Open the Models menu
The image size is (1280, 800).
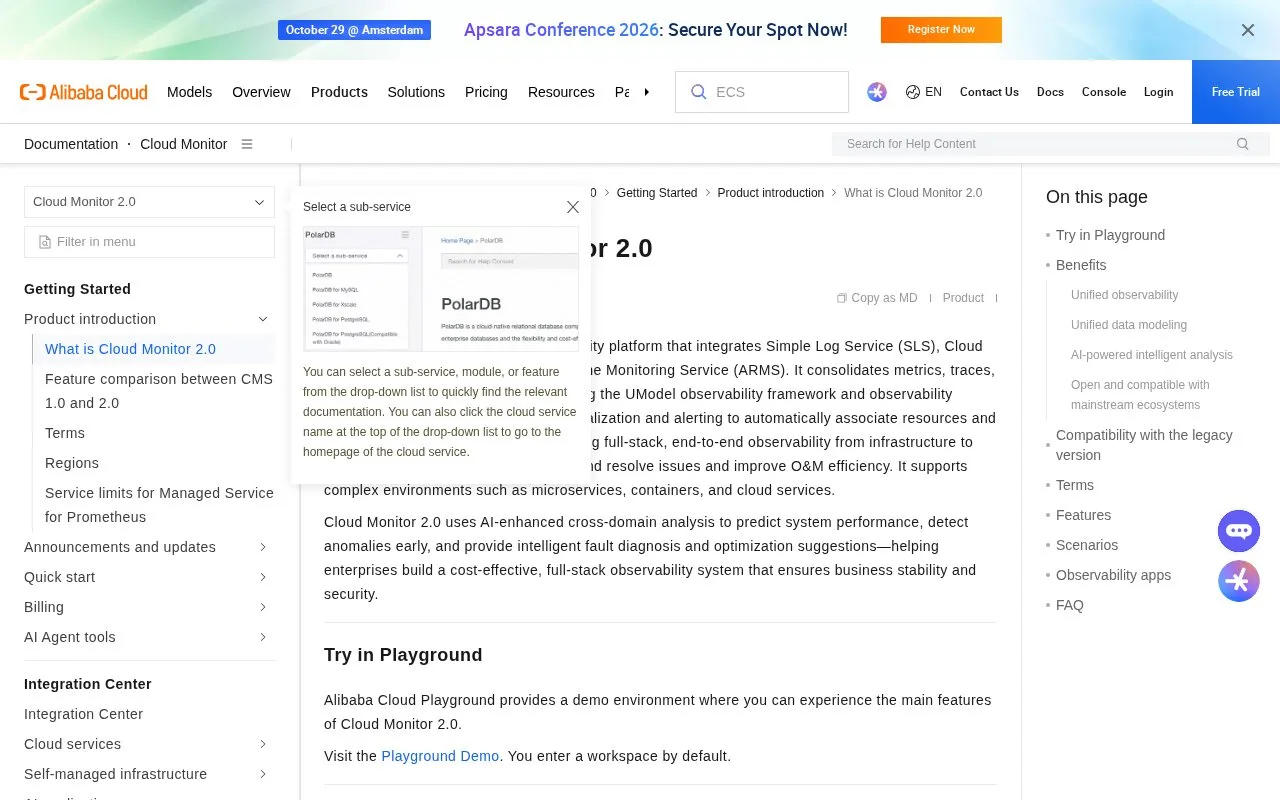click(189, 92)
